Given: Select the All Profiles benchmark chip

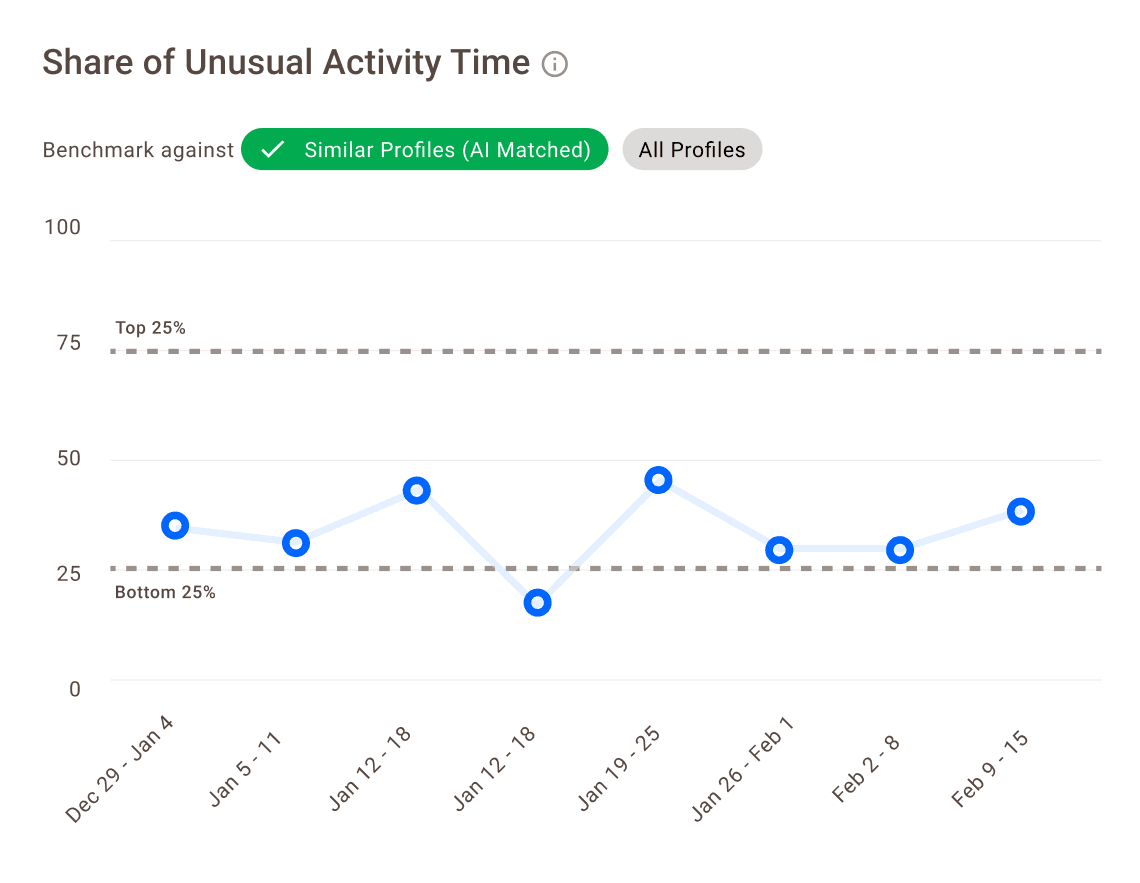Looking at the screenshot, I should coord(692,150).
